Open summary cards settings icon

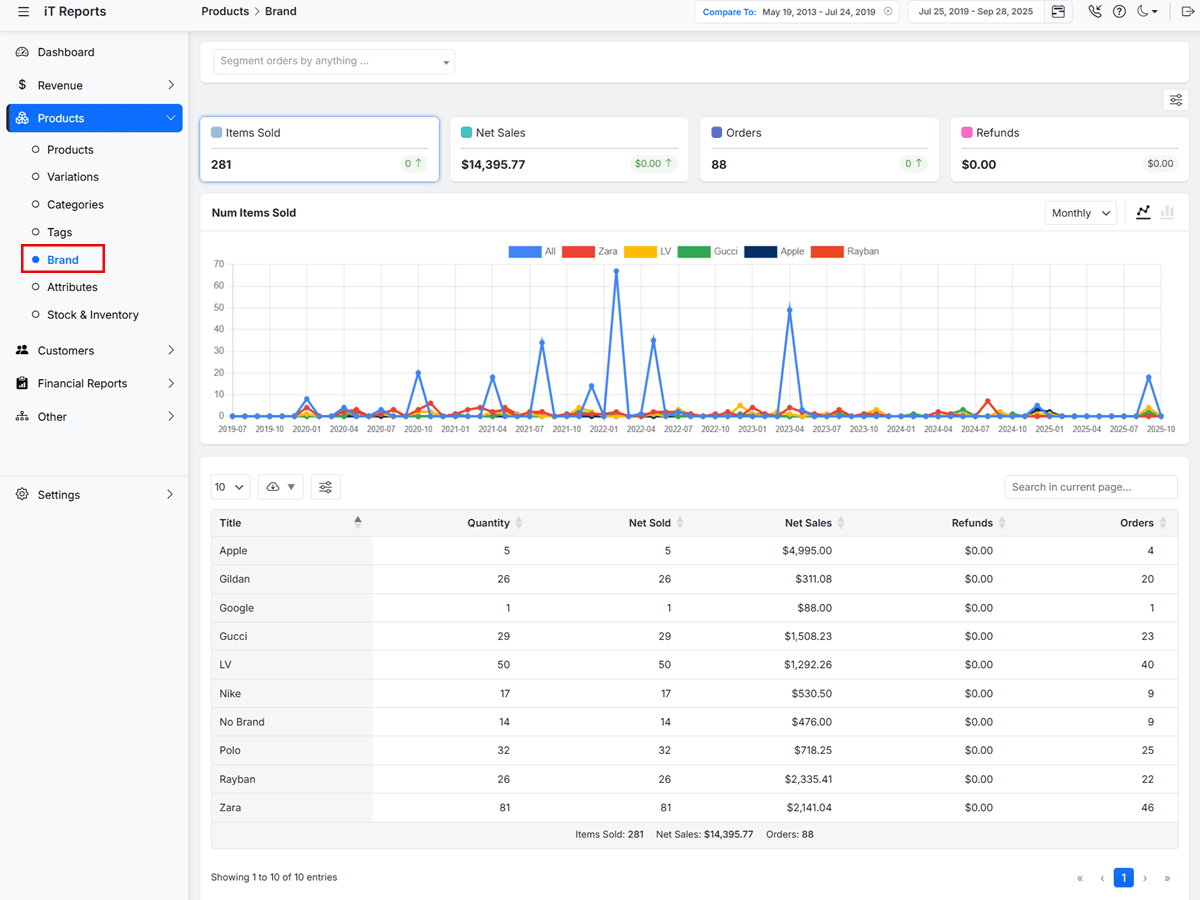pos(1176,100)
